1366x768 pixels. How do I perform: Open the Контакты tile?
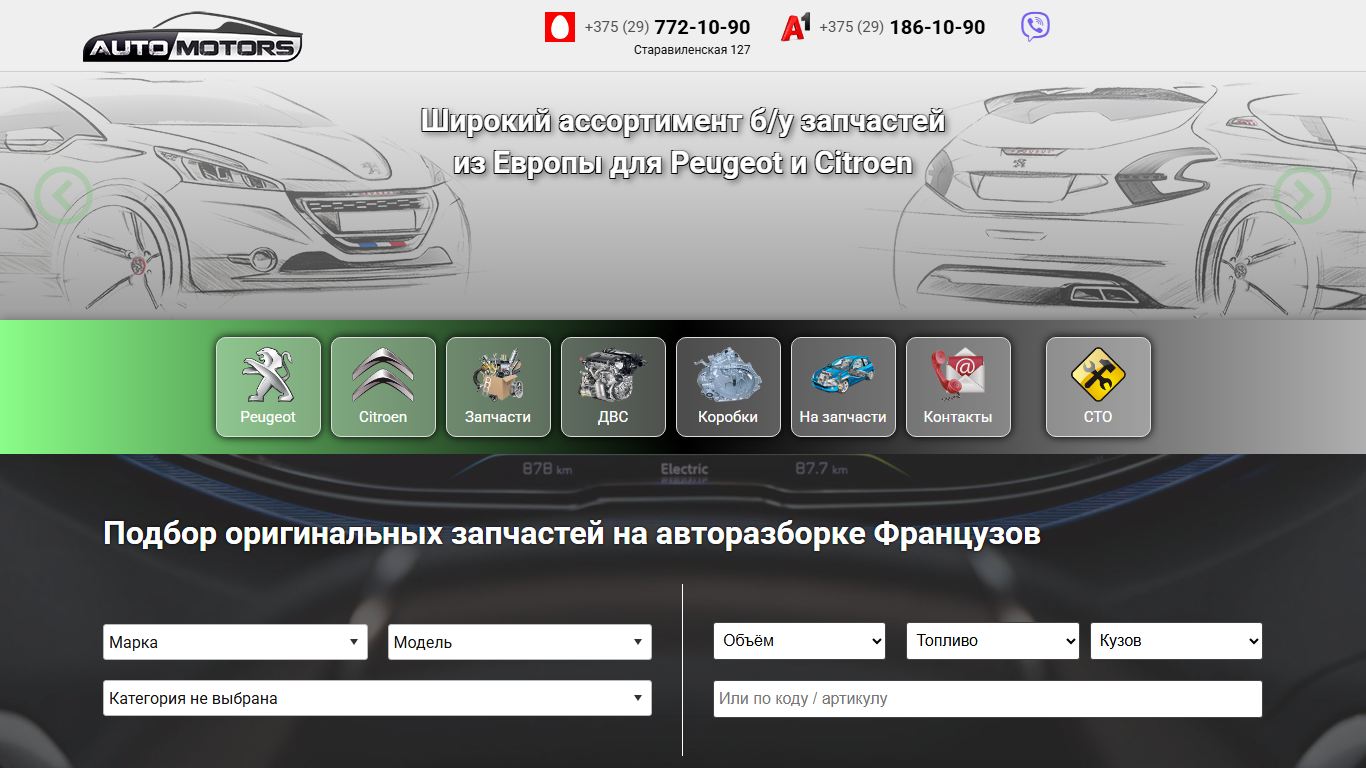coord(958,387)
